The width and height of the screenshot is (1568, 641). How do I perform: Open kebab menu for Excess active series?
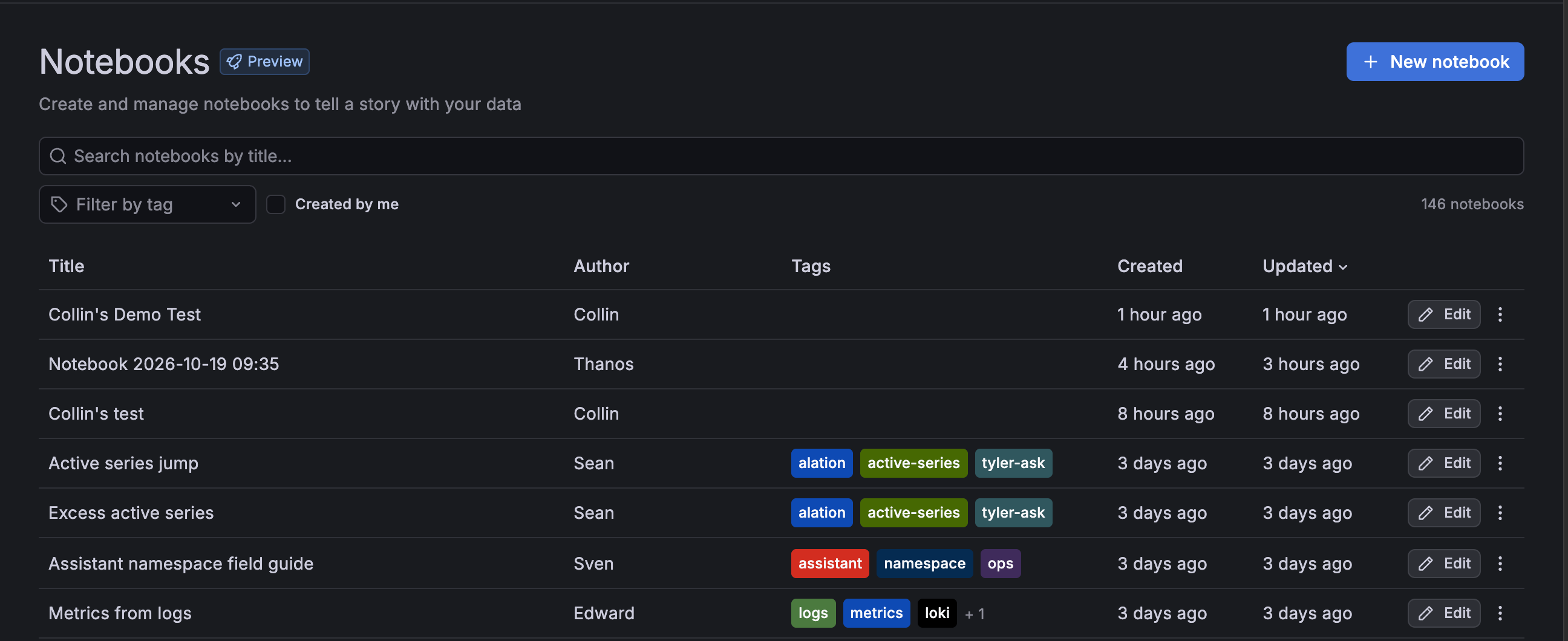[1500, 513]
